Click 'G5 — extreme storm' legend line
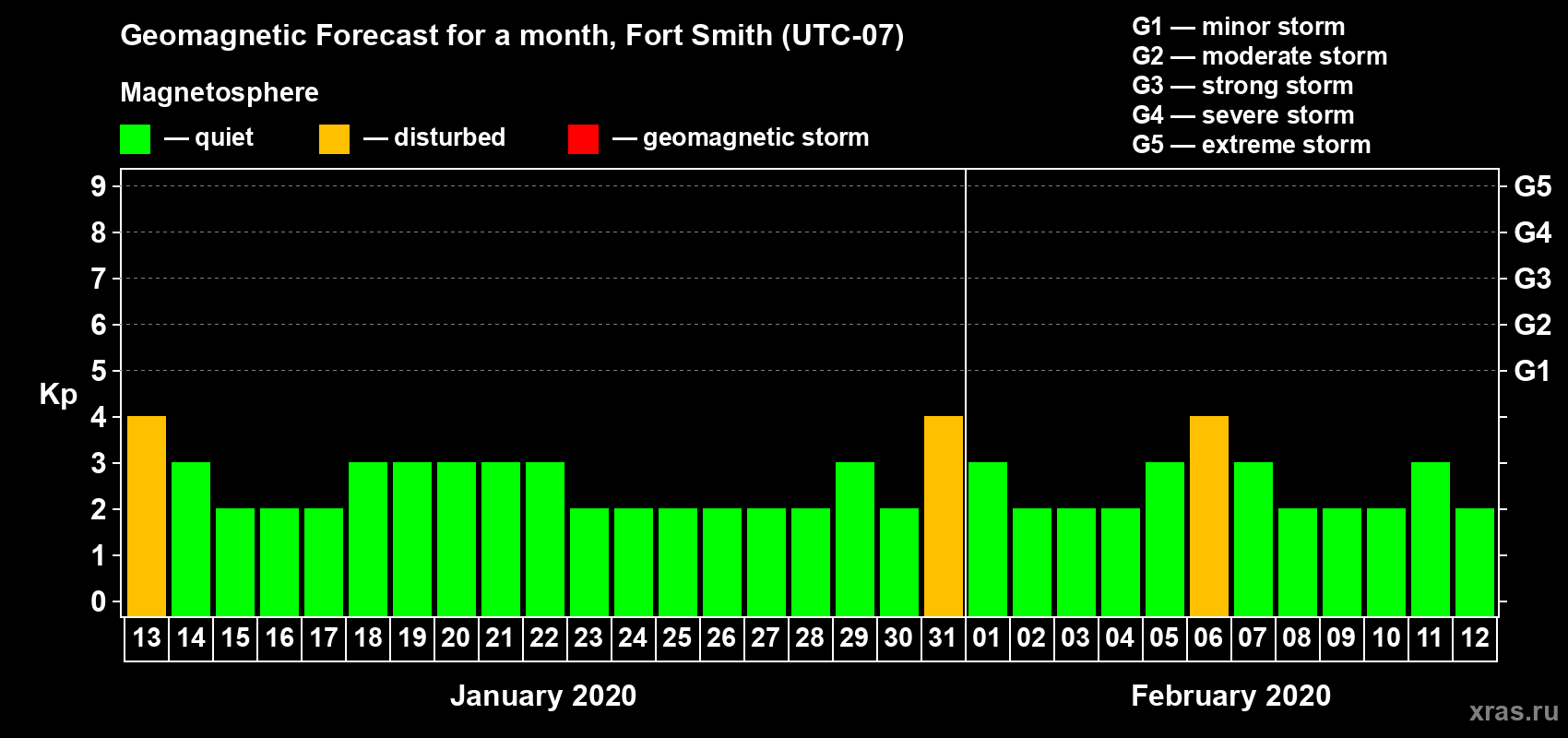 (1252, 145)
